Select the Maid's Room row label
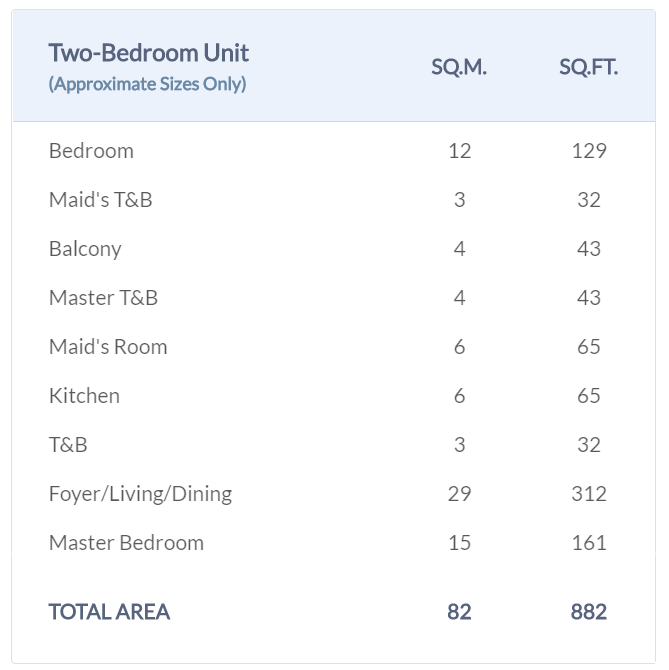The width and height of the screenshot is (669, 670). coord(108,347)
